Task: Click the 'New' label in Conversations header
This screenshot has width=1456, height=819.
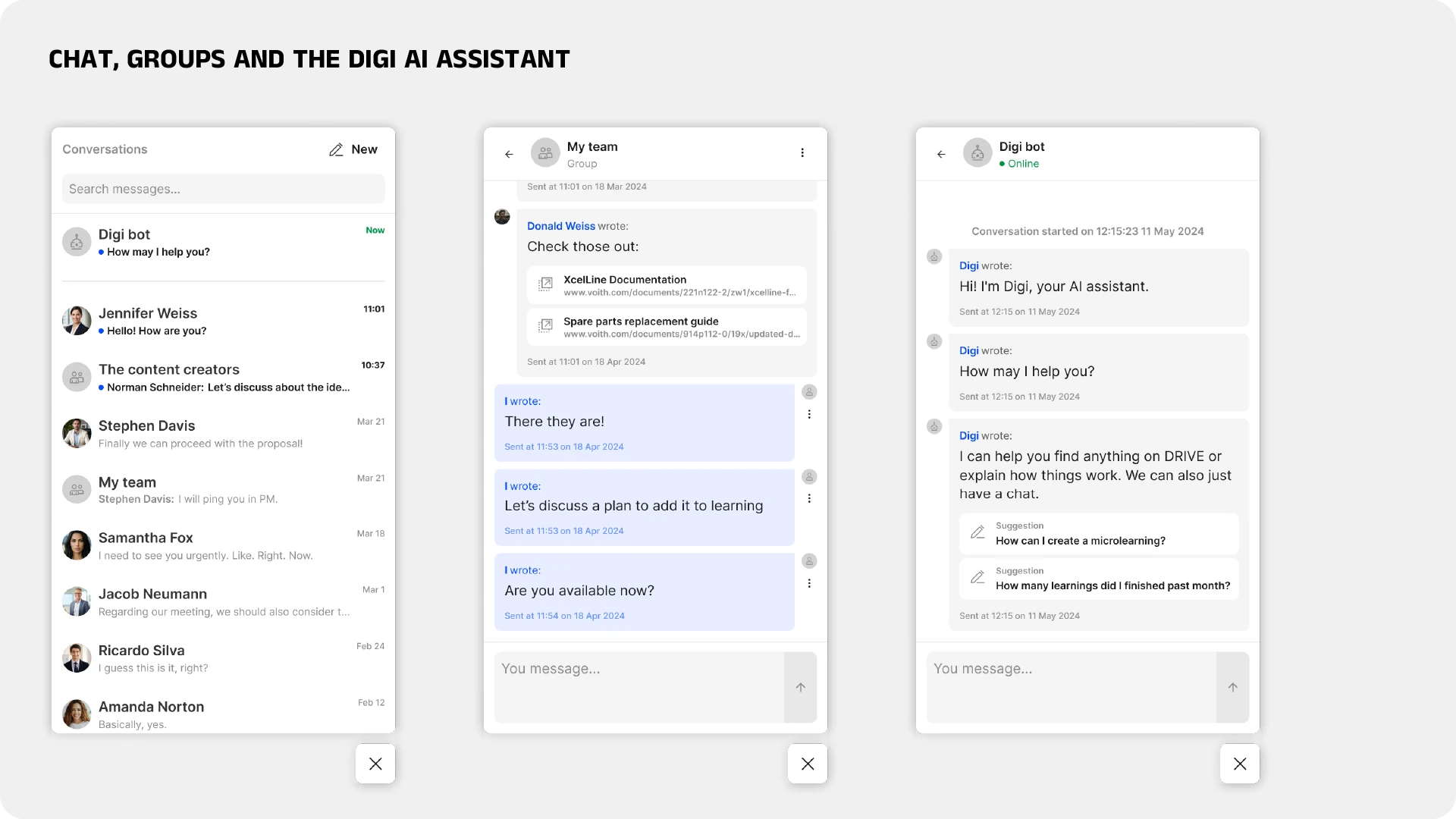Action: point(364,149)
